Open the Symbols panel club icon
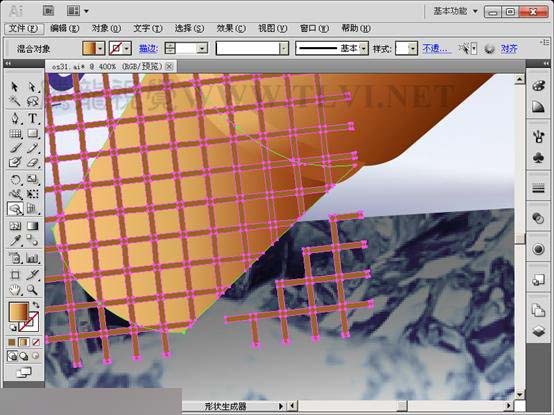This screenshot has width=554, height=415. pyautogui.click(x=538, y=158)
